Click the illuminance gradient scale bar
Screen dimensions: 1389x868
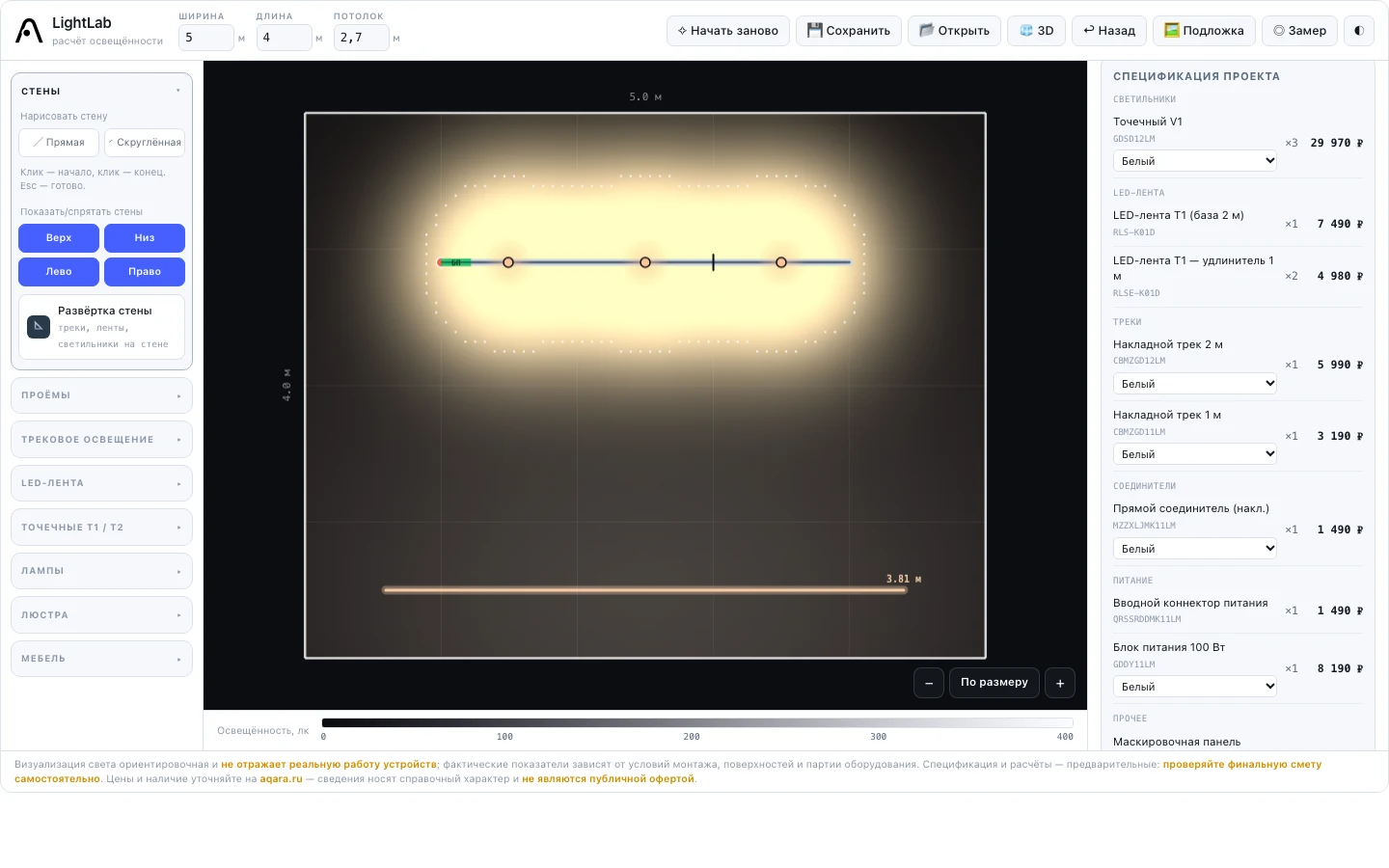[697, 722]
